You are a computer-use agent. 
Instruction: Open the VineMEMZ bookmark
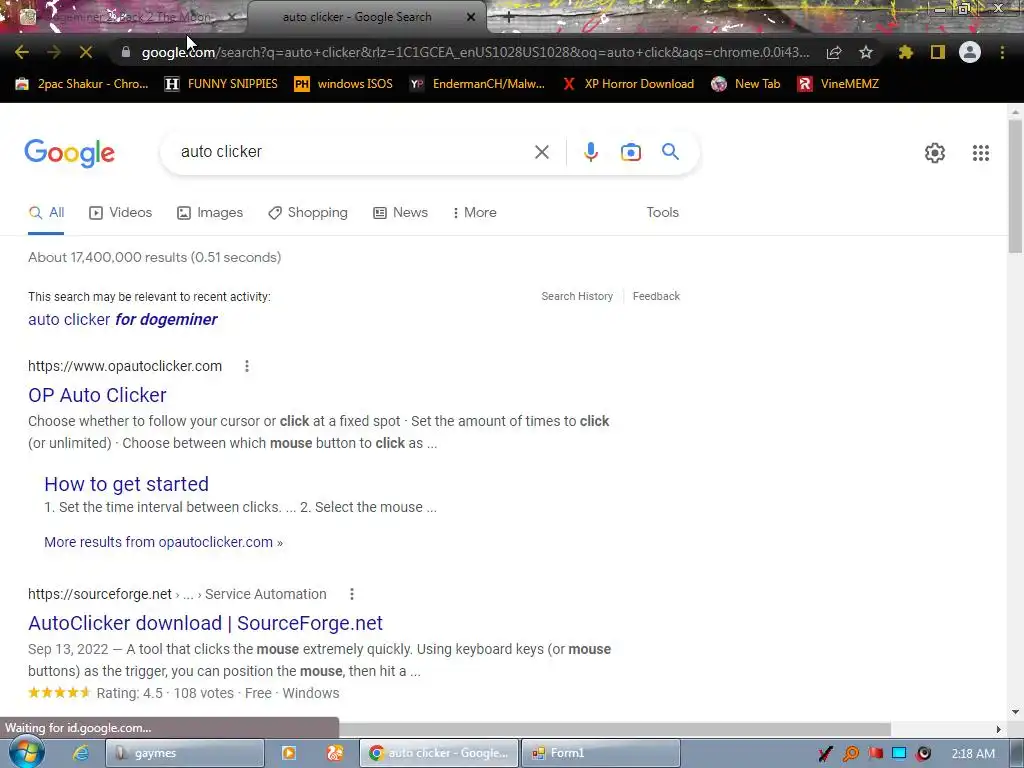point(839,84)
